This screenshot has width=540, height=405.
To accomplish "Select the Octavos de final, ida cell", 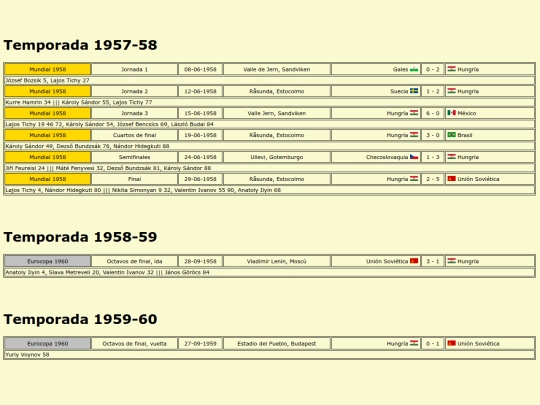I will click(x=135, y=261).
